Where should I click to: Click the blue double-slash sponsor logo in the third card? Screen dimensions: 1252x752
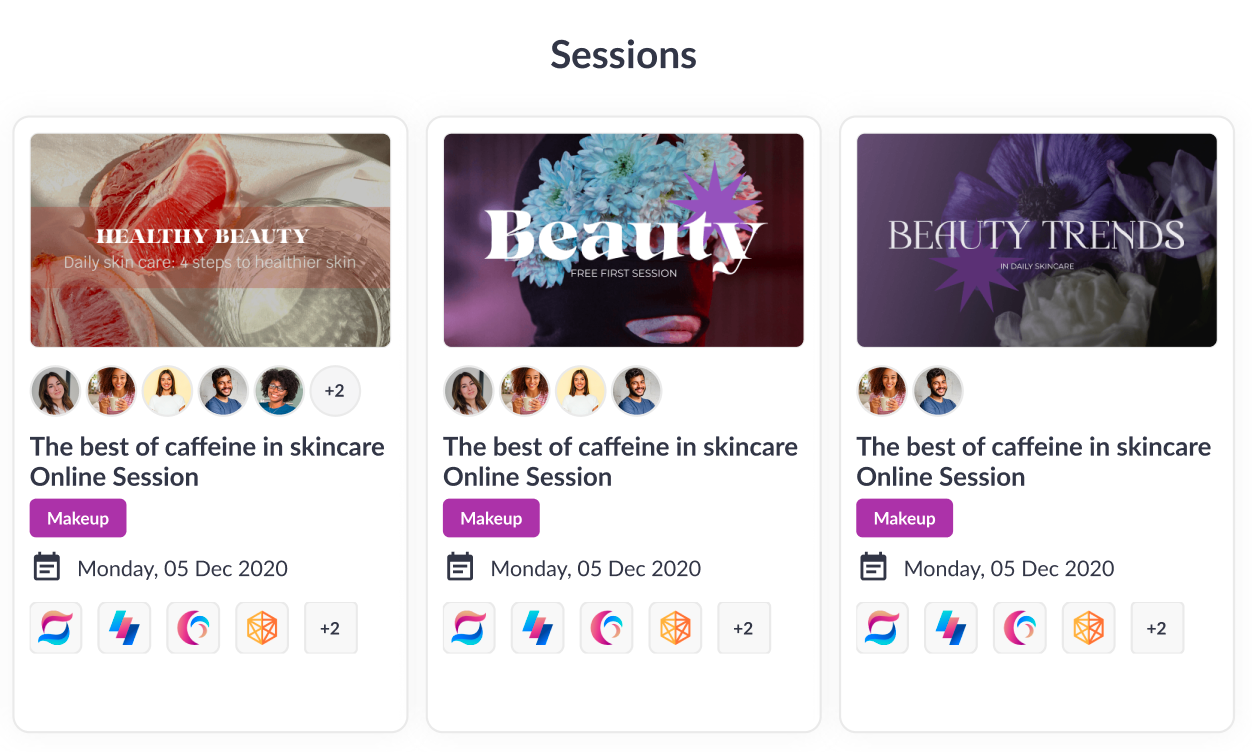[x=951, y=628]
